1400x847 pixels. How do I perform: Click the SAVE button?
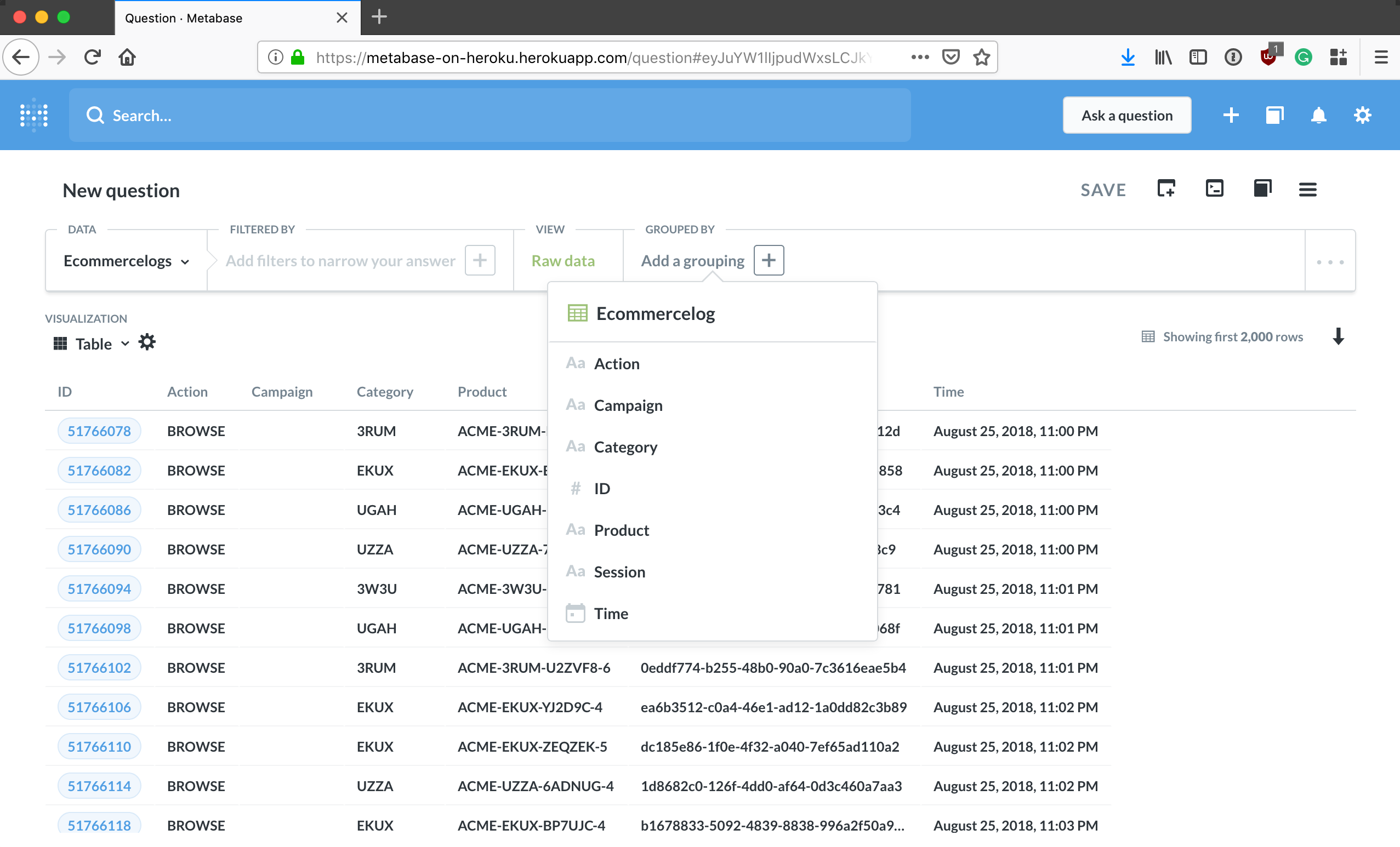[x=1102, y=189]
